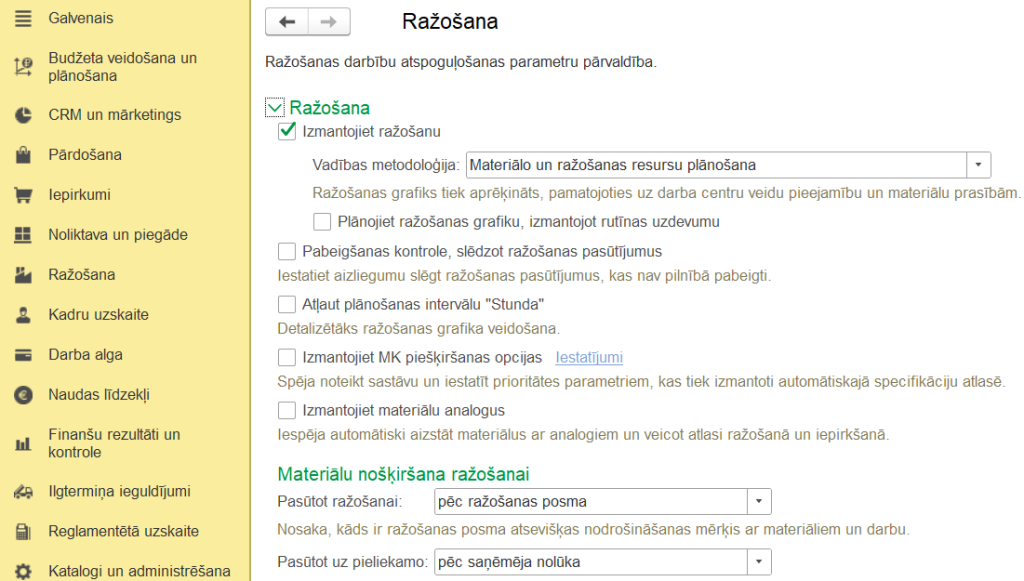
Task: Enable Pabeigšanas kontrole slēdzot ražošanas pasūtījumus
Action: 286,251
